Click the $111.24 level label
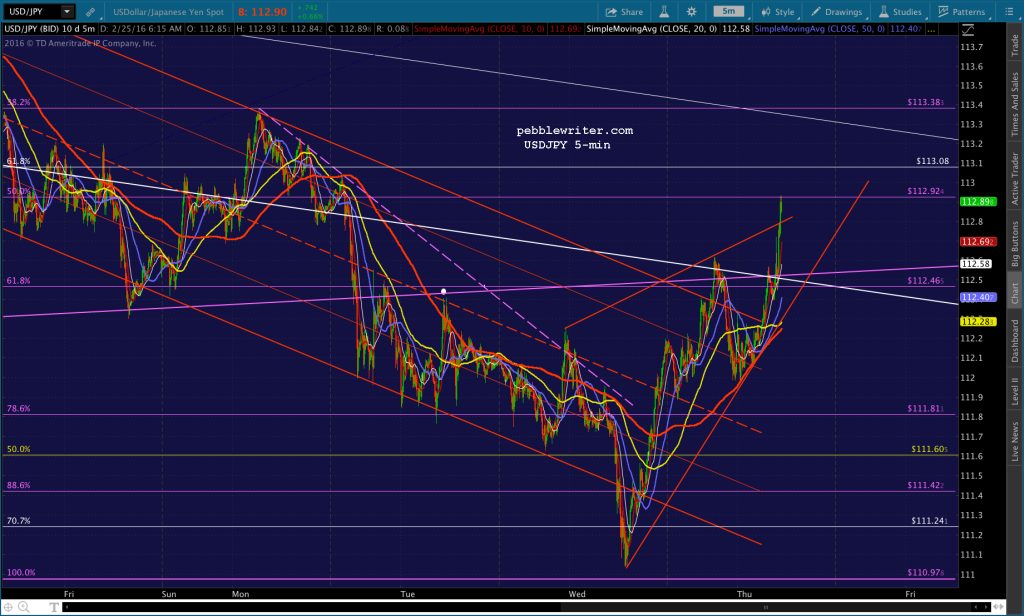 pos(929,521)
